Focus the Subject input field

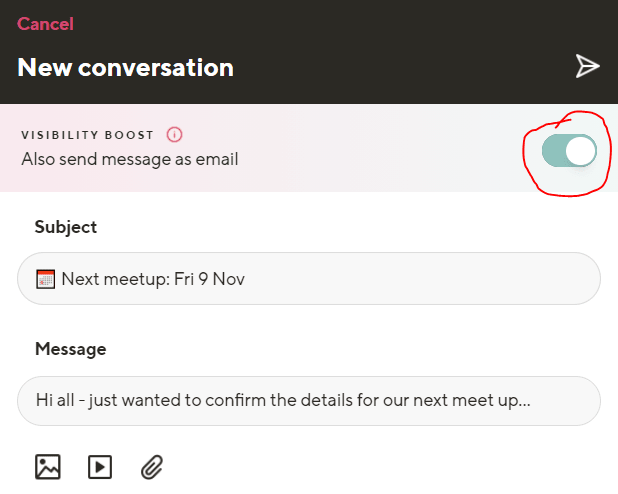coord(309,279)
